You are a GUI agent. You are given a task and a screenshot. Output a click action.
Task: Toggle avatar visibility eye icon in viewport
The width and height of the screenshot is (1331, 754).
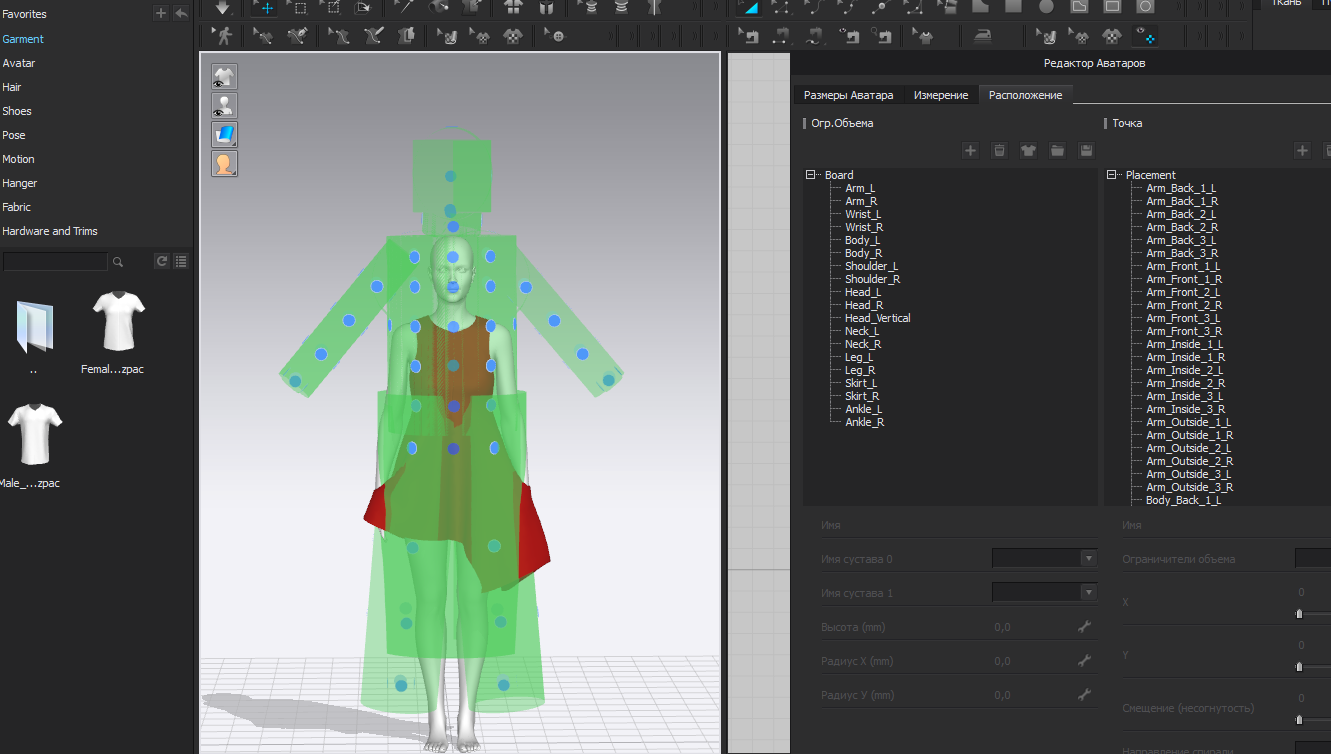pyautogui.click(x=224, y=106)
